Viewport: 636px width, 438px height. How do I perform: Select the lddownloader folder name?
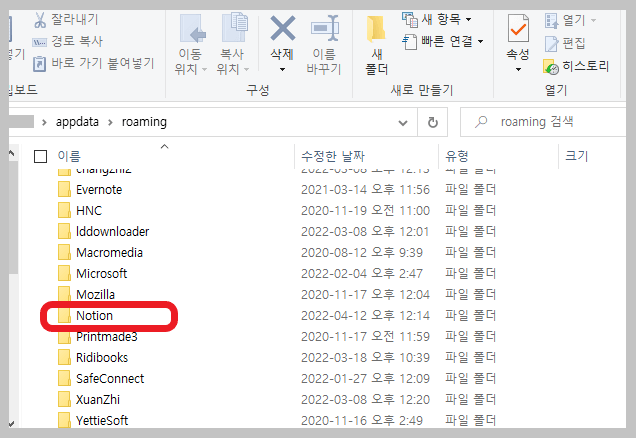[113, 232]
